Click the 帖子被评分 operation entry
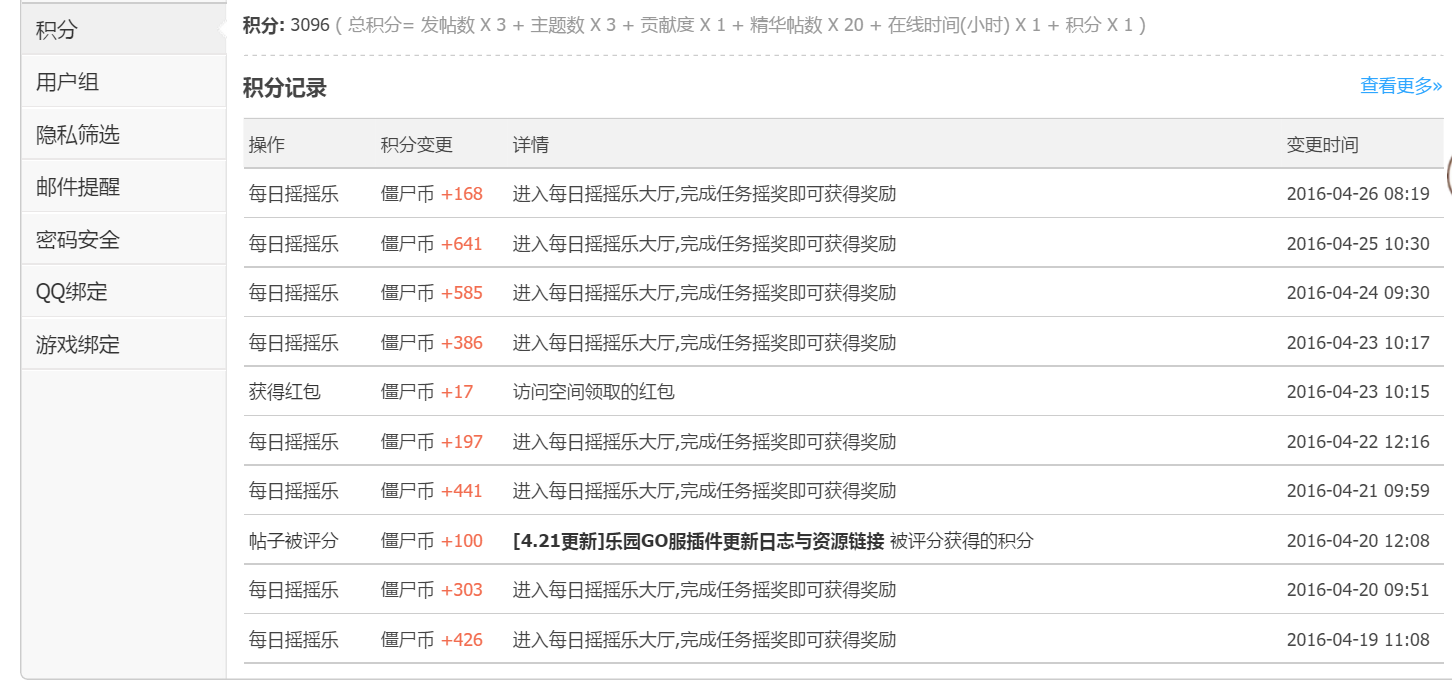The width and height of the screenshot is (1452, 690). [x=293, y=541]
